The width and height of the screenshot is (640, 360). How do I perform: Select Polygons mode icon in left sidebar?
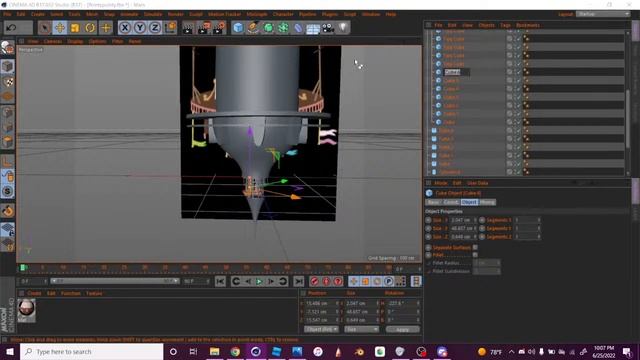coord(7,142)
